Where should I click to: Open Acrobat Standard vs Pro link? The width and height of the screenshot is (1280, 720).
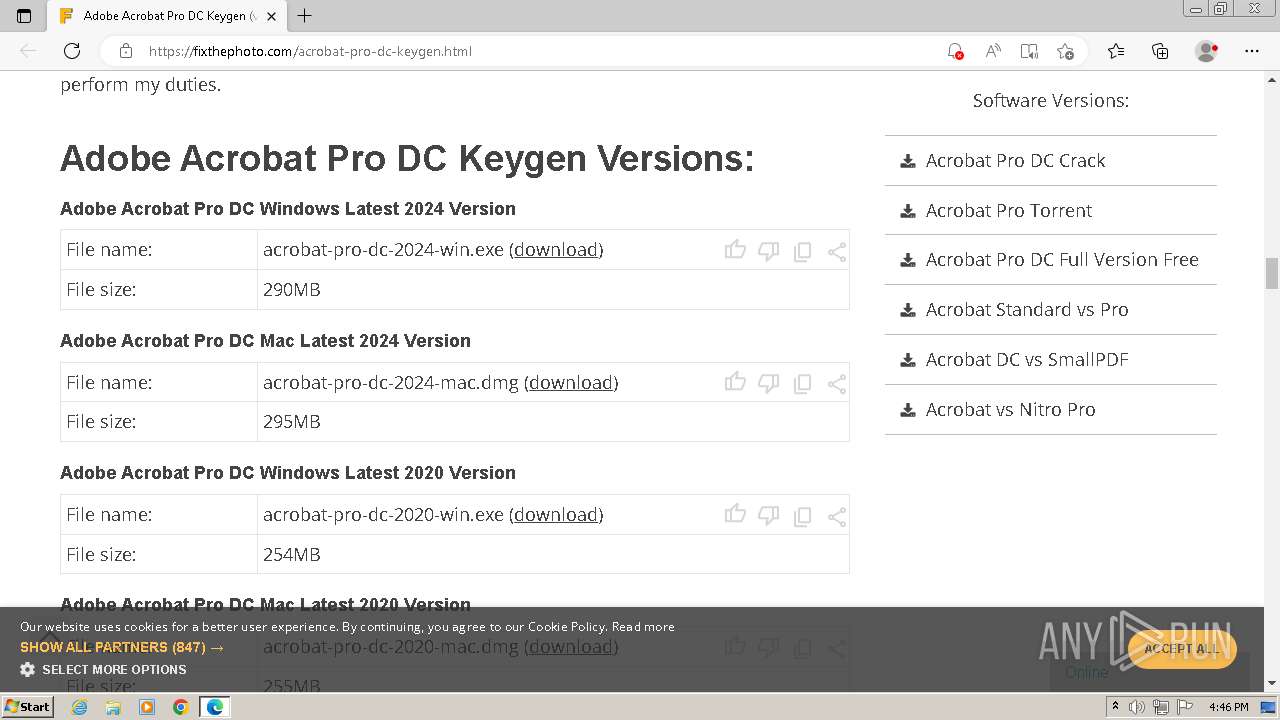tap(1027, 309)
